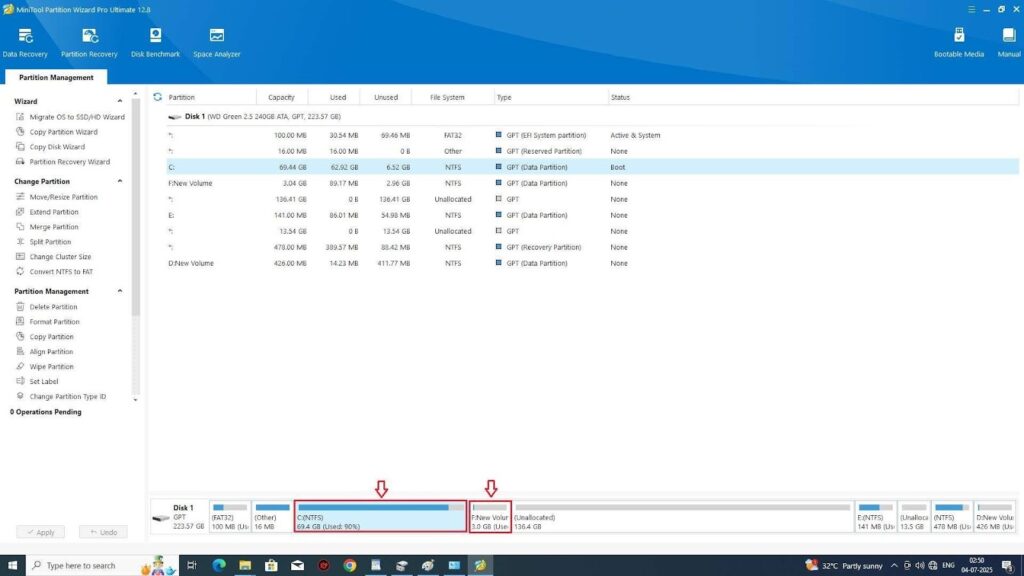Open Space Analyzer
Screen dimensions: 1024x576
click(x=217, y=42)
